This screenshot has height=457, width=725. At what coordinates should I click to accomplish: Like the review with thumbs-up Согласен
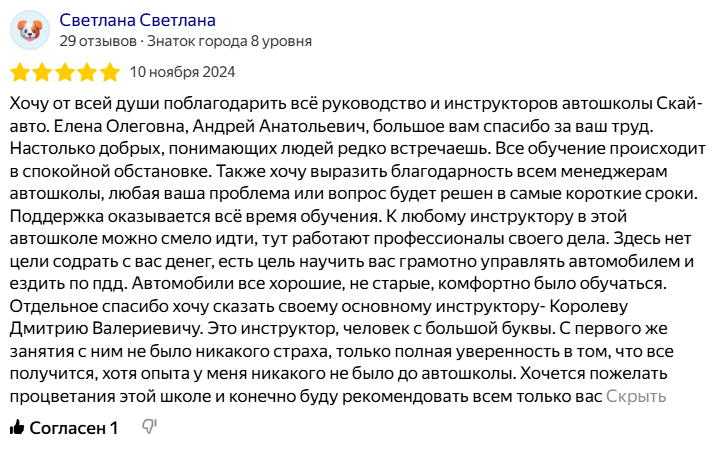[x=63, y=428]
